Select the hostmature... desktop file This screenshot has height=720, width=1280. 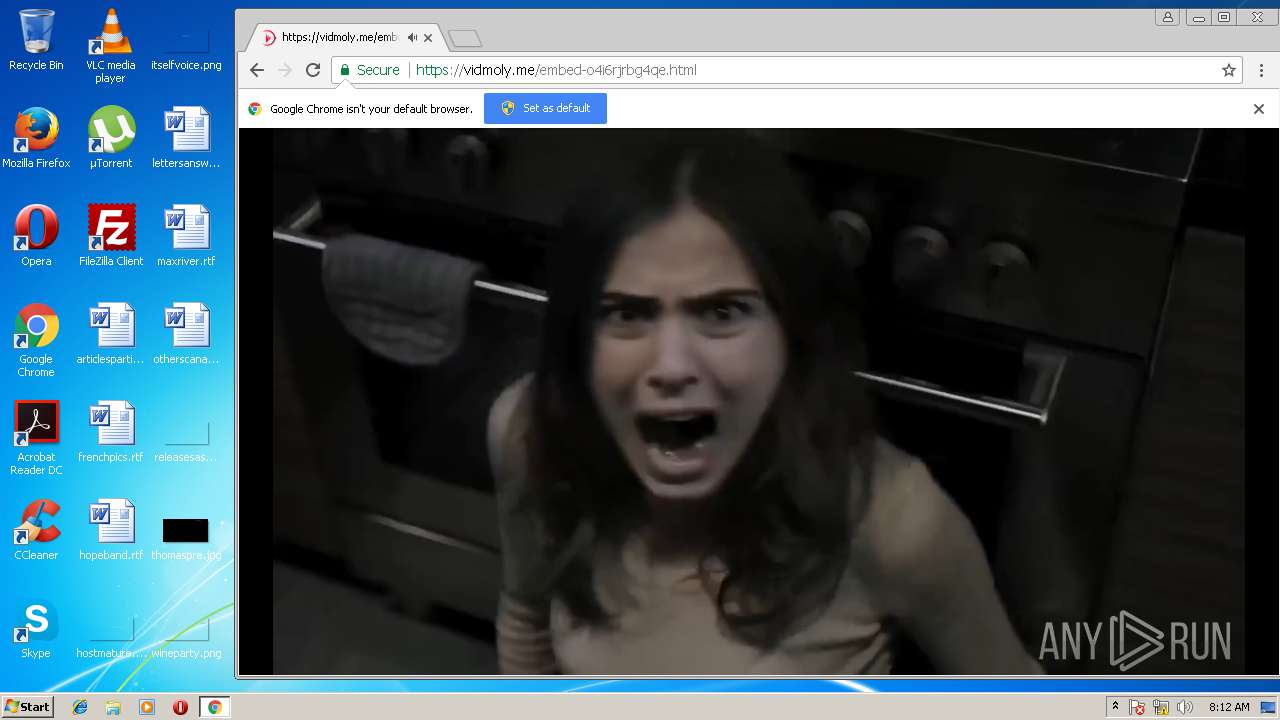(110, 638)
